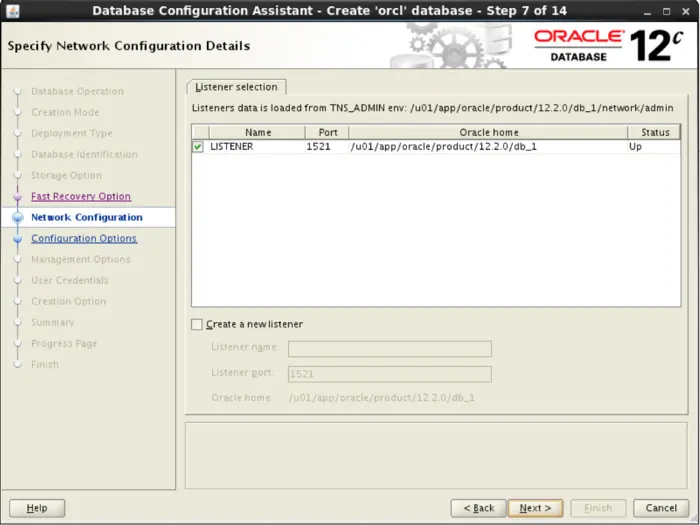Select the 1521 port cell in the table
This screenshot has height=525, width=700.
(327, 146)
